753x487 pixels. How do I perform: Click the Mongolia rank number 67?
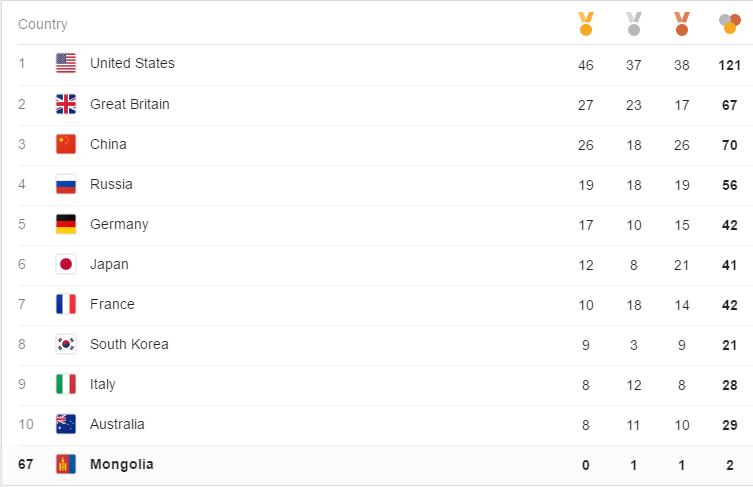click(25, 464)
